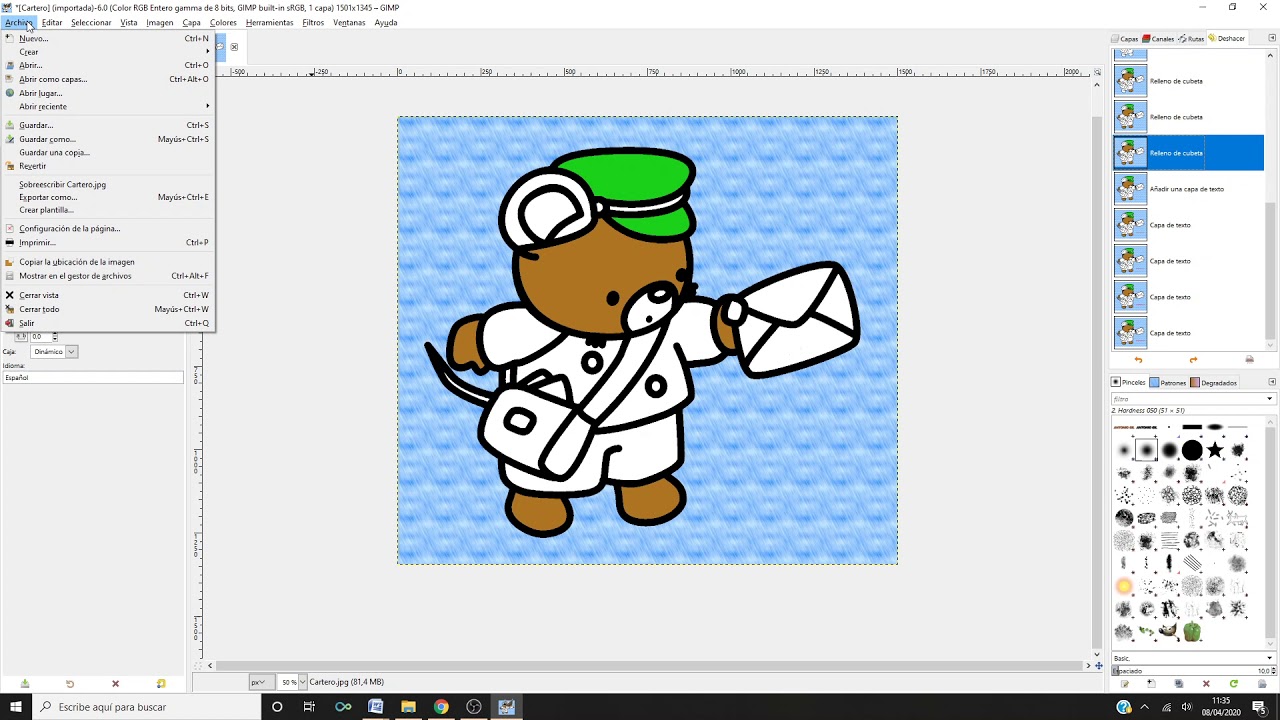The height and width of the screenshot is (720, 1280).
Task: Restore tool options with the orange arrow icon
Action: [x=70, y=684]
